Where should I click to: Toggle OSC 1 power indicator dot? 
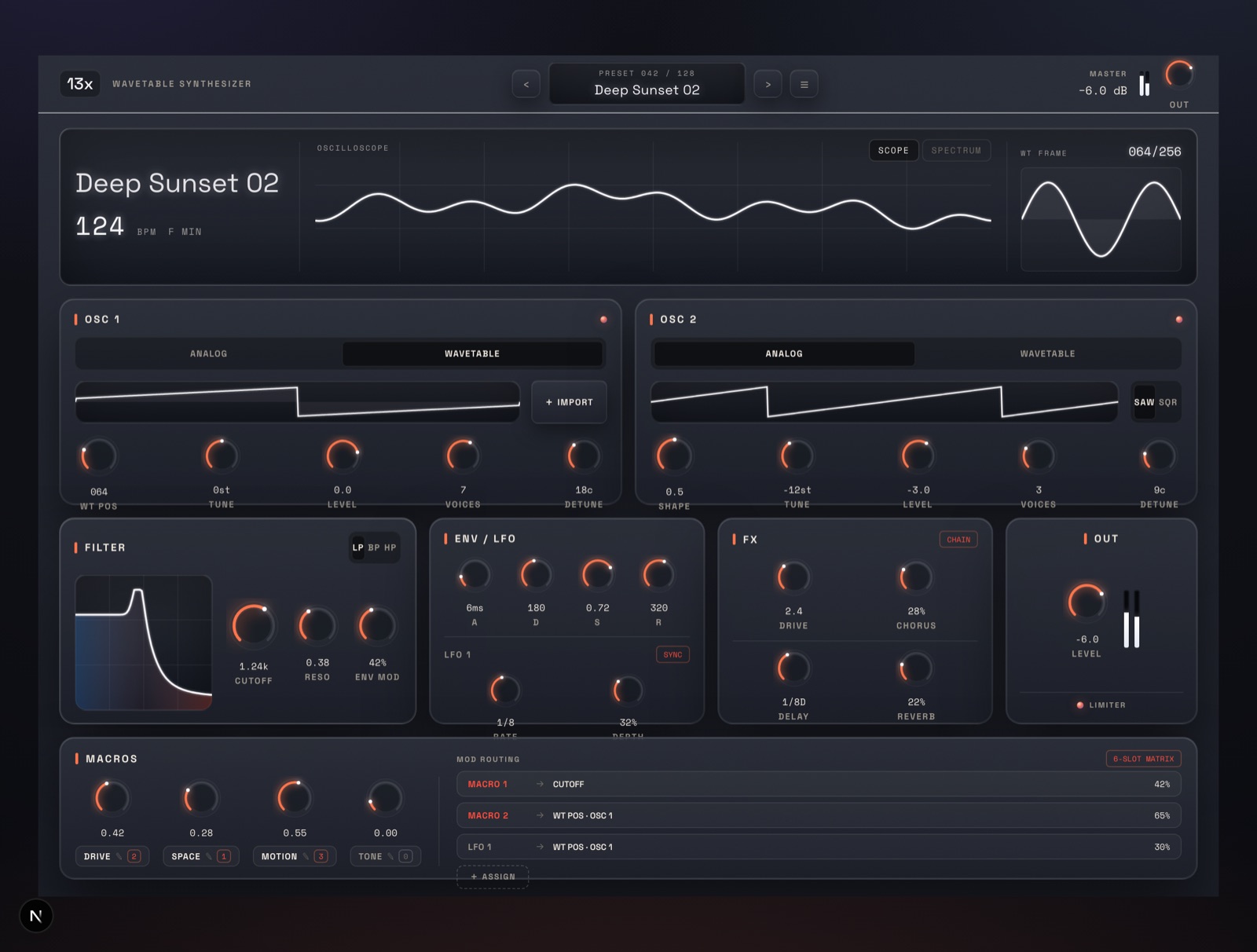pos(603,320)
